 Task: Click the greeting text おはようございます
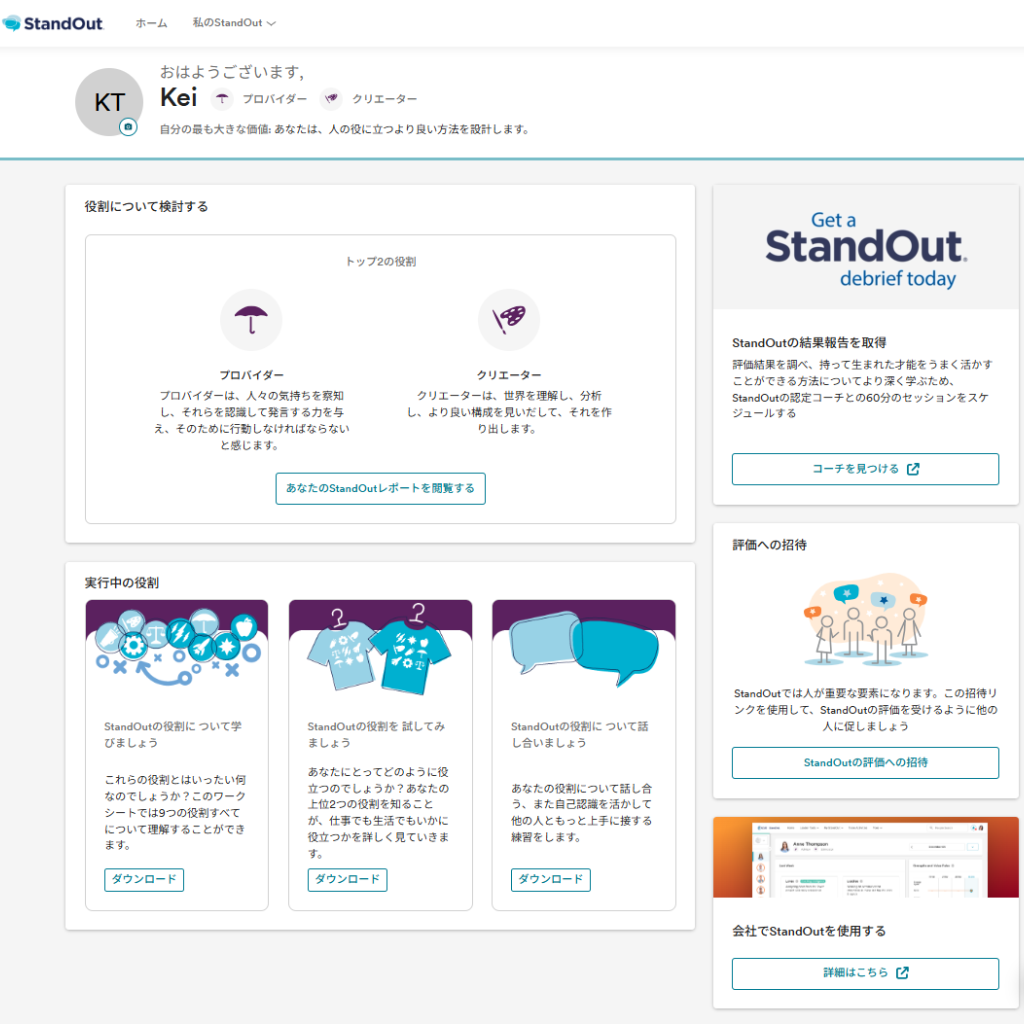click(232, 72)
